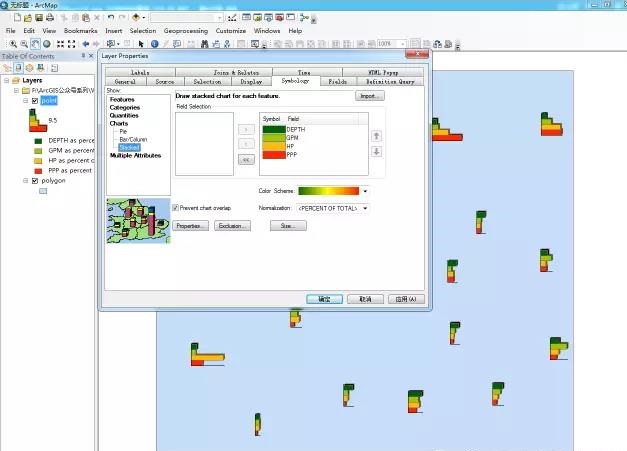
Task: Open the Editor toolbar icon
Action: (232, 18)
